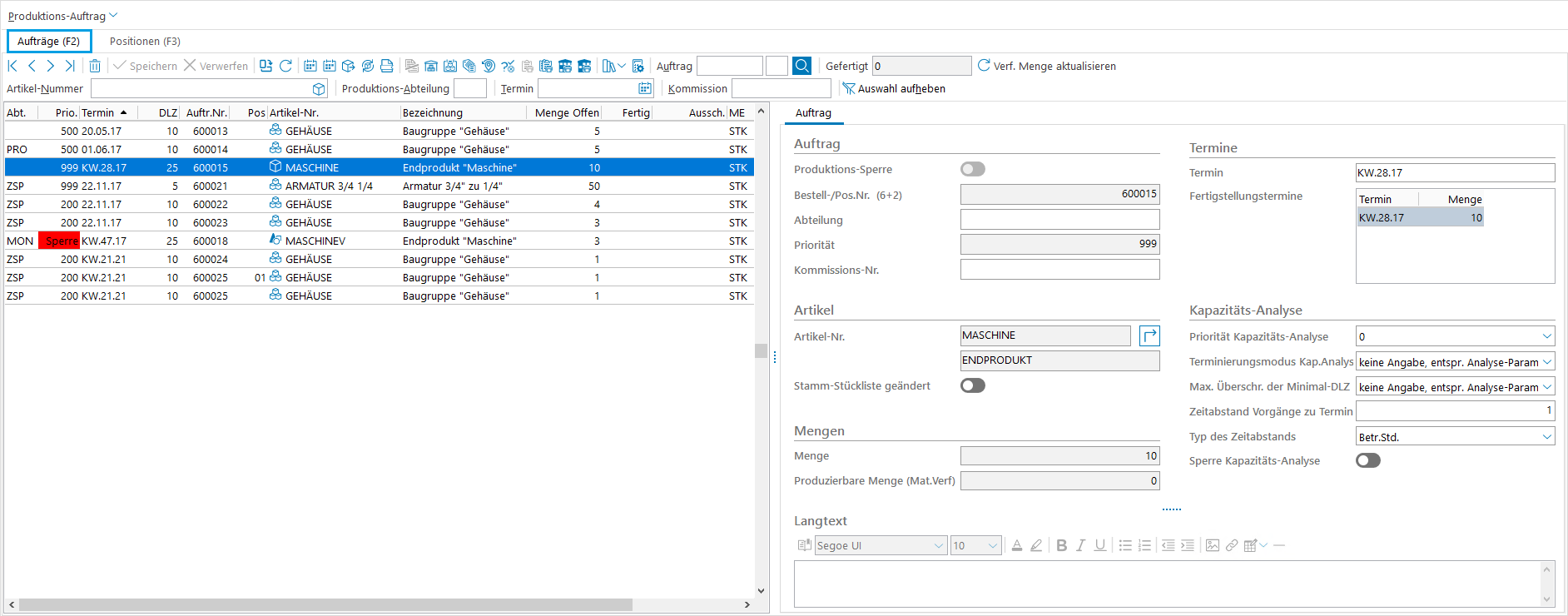
Task: Enable Sperre Kapazitäts-Analyse switch
Action: [1367, 460]
